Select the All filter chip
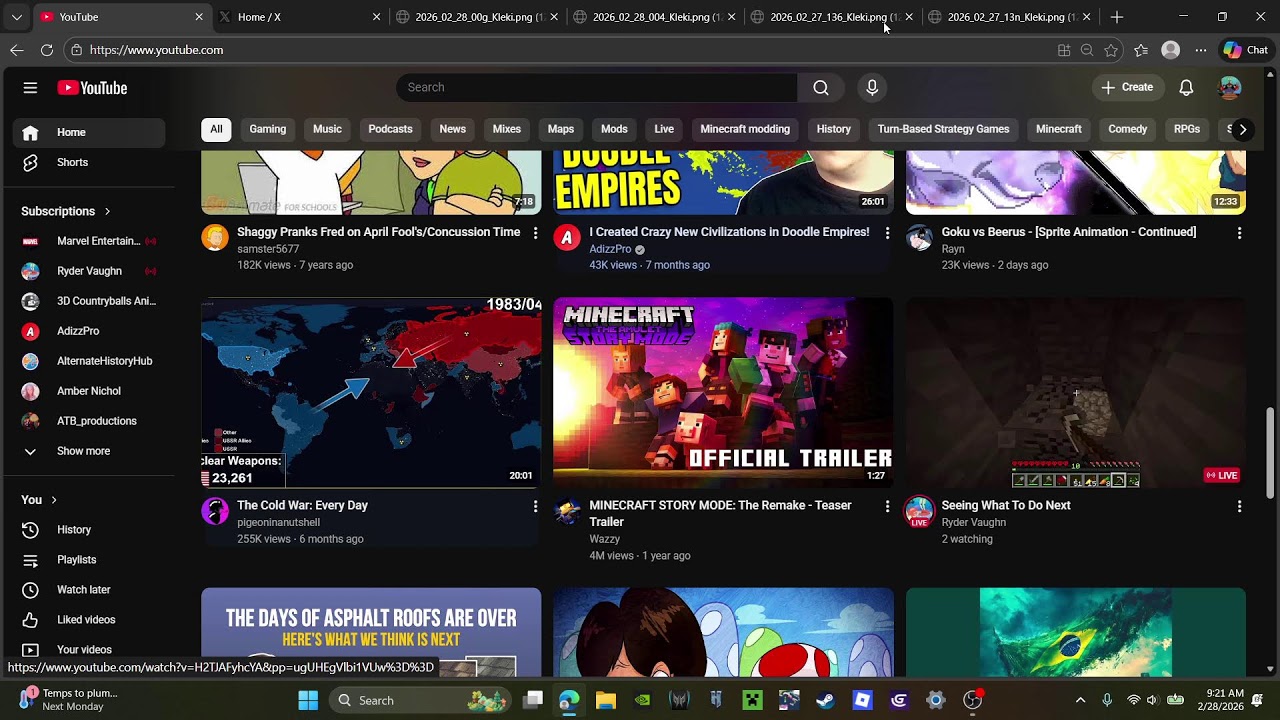 pyautogui.click(x=216, y=129)
